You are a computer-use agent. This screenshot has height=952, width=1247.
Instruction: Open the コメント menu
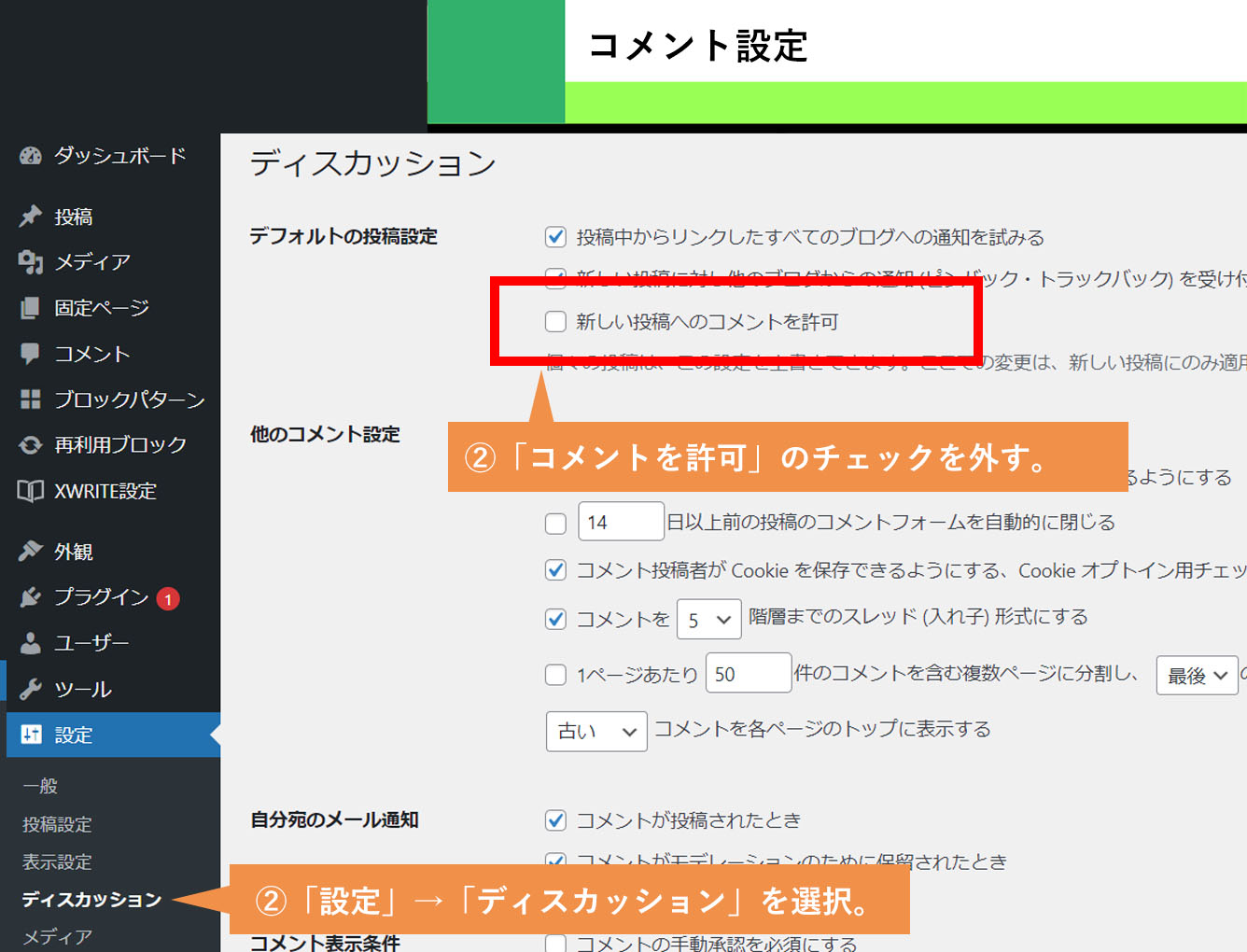coord(92,354)
